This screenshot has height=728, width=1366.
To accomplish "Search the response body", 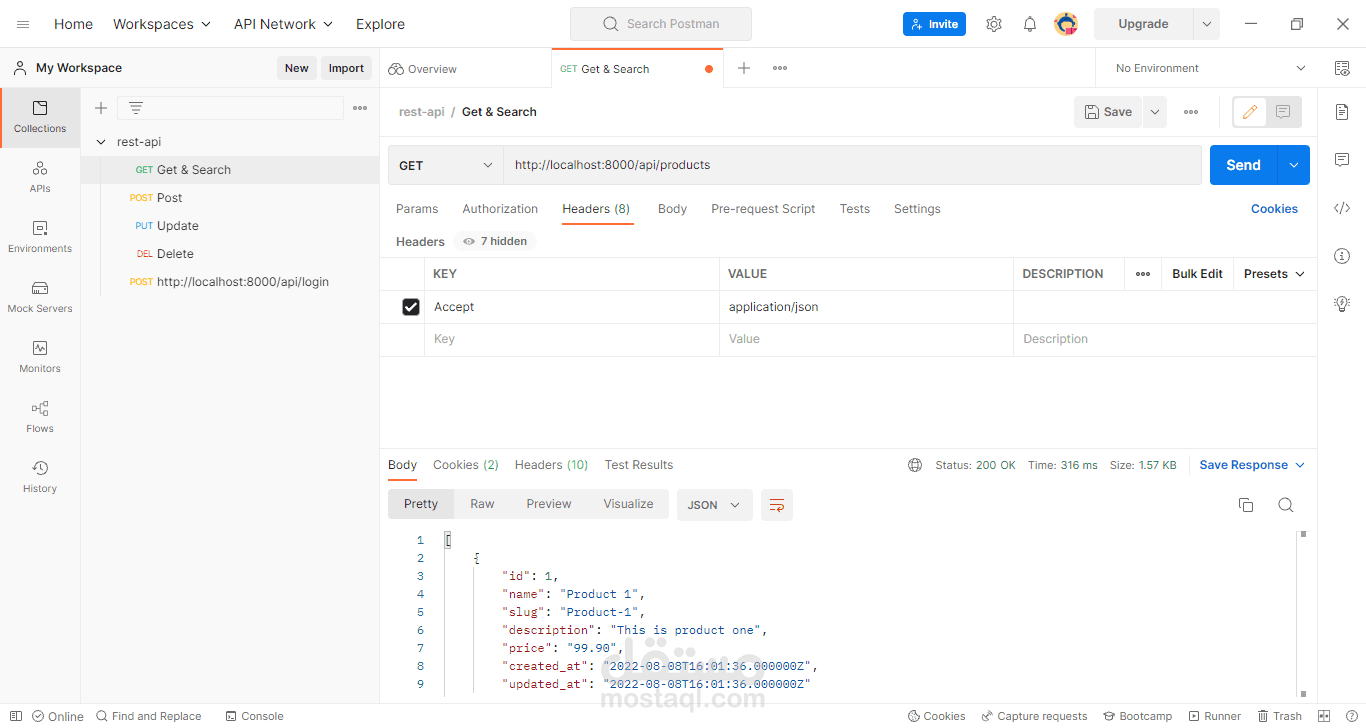I will (x=1286, y=505).
